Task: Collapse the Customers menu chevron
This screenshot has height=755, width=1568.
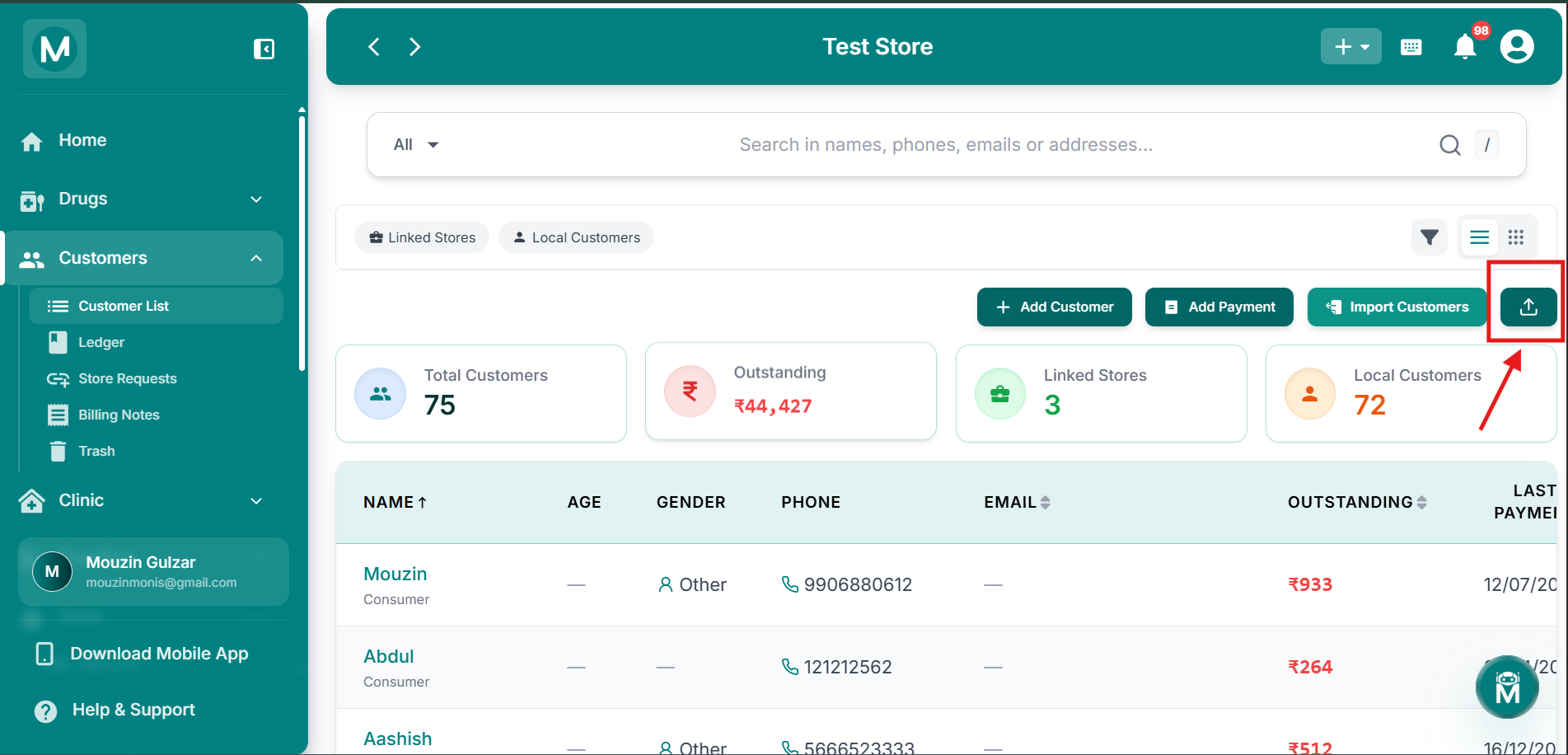Action: point(256,258)
